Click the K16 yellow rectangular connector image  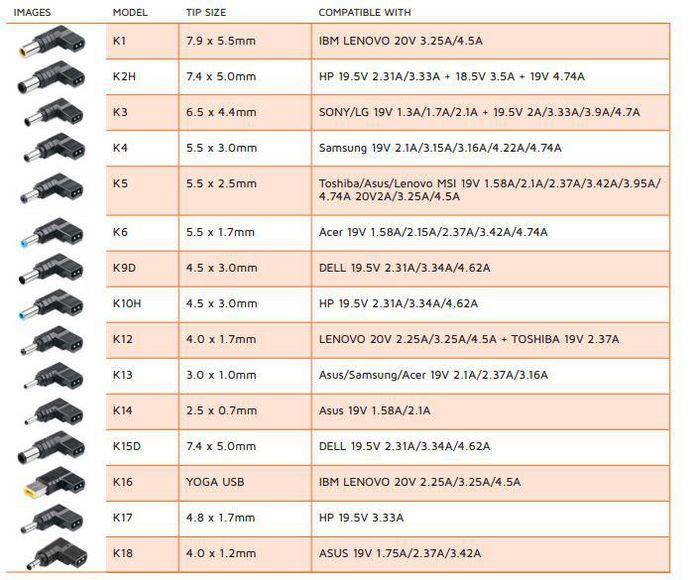click(x=54, y=484)
